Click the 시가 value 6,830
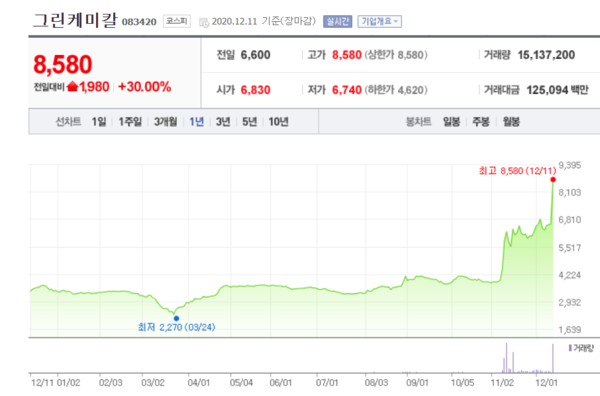This screenshot has width=600, height=396. pyautogui.click(x=255, y=90)
